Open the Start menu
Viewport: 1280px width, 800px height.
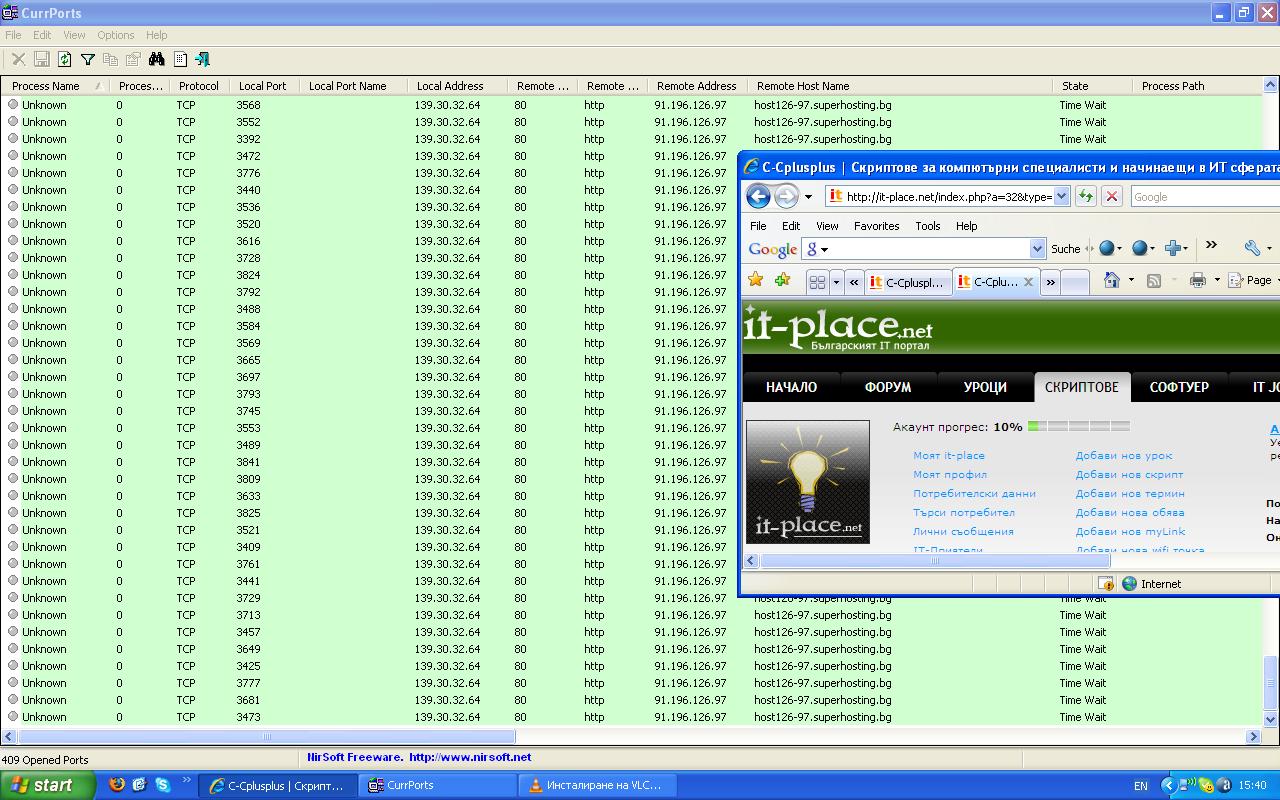48,785
